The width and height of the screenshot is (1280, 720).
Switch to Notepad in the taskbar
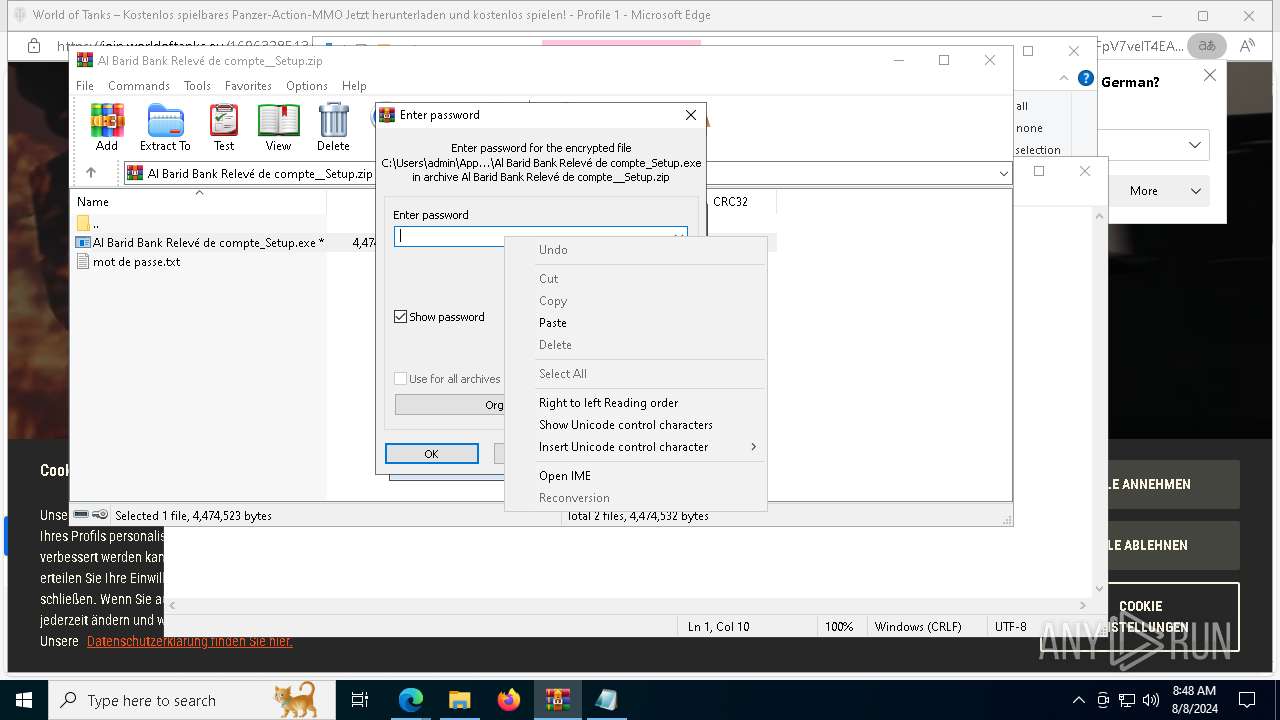tap(606, 700)
